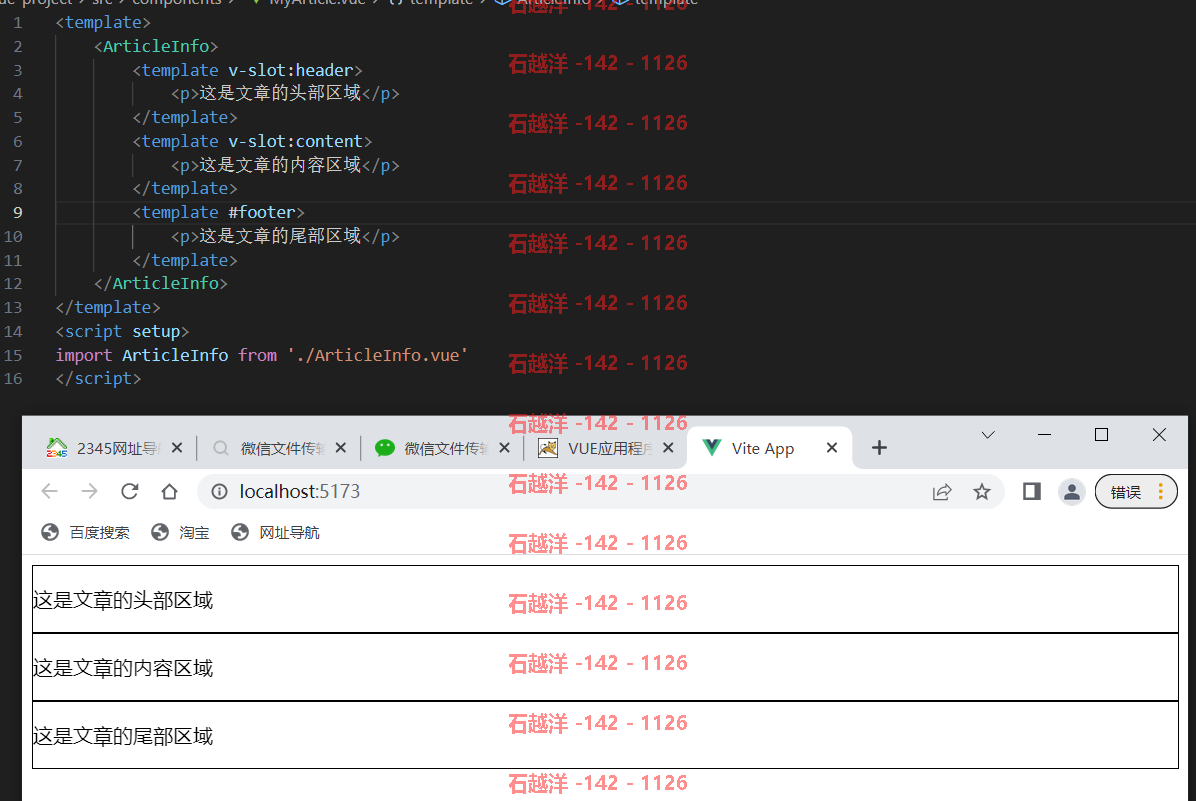
Task: Close the Vite App tab
Action: click(x=832, y=448)
